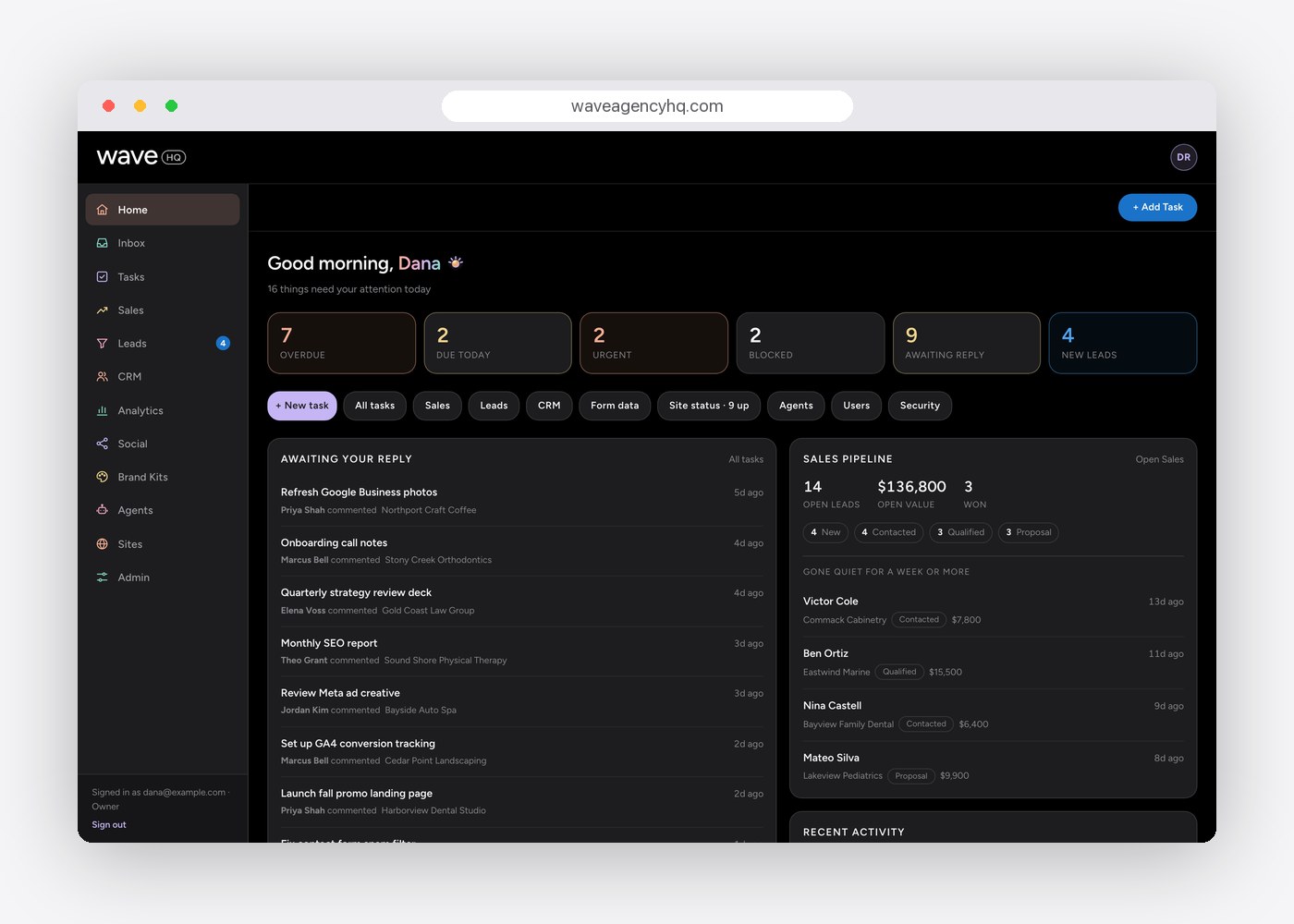Click the Brand Kits palette icon
This screenshot has height=924, width=1294.
[x=103, y=477]
